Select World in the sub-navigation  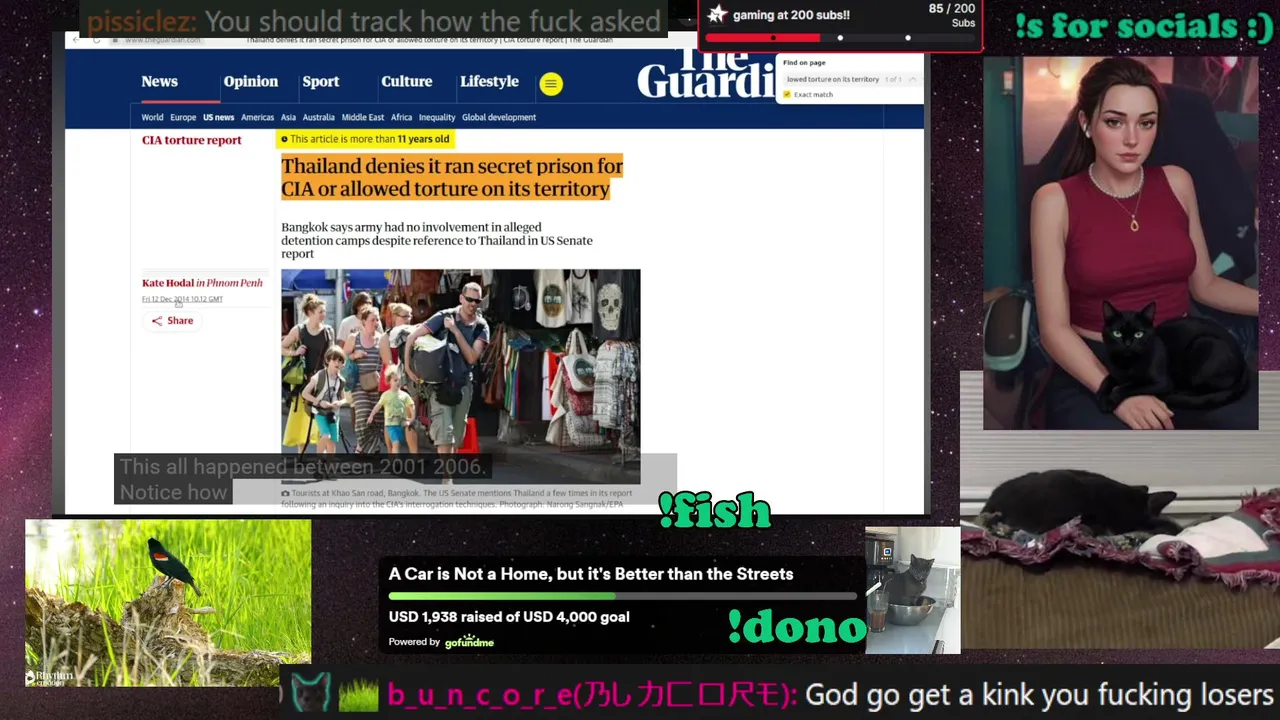point(152,117)
